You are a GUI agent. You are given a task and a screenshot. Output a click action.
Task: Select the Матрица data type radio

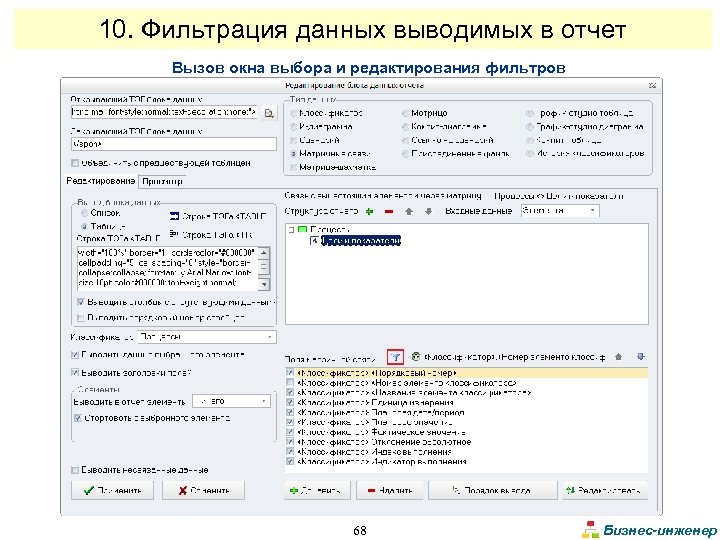pyautogui.click(x=405, y=113)
